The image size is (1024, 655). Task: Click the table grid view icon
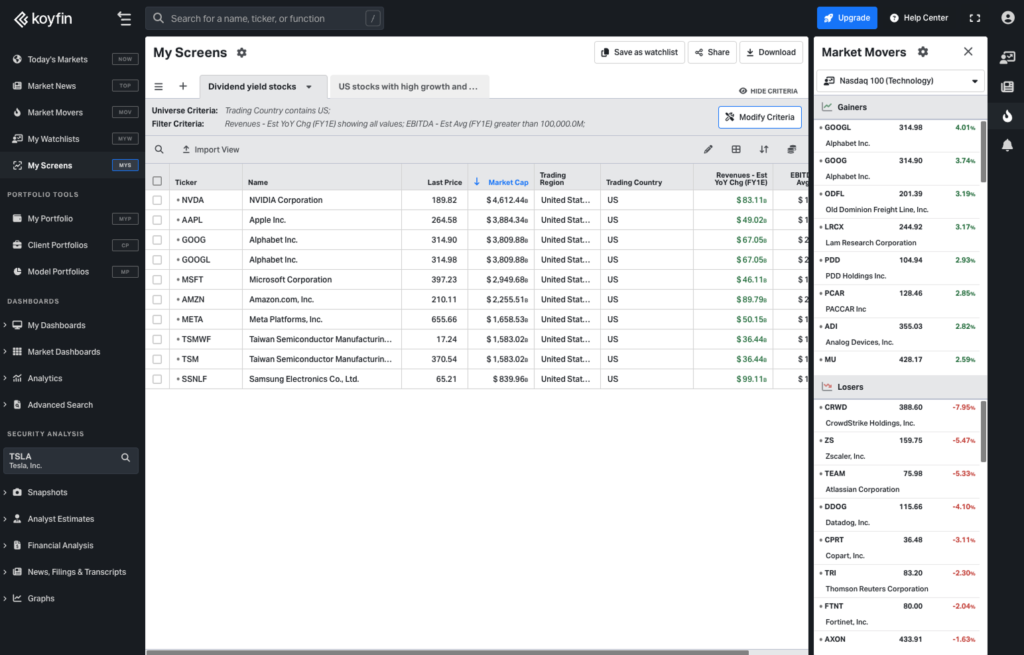(x=736, y=148)
